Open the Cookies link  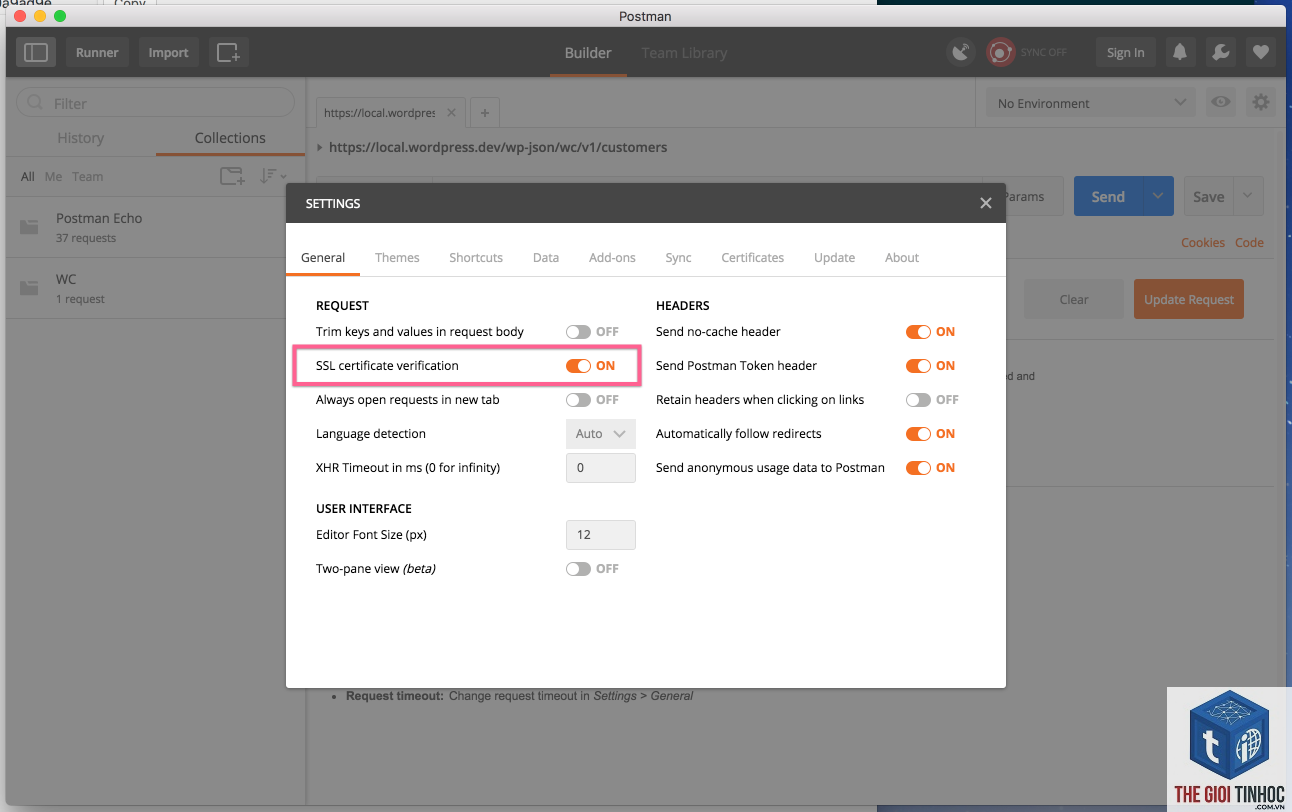pos(1203,242)
